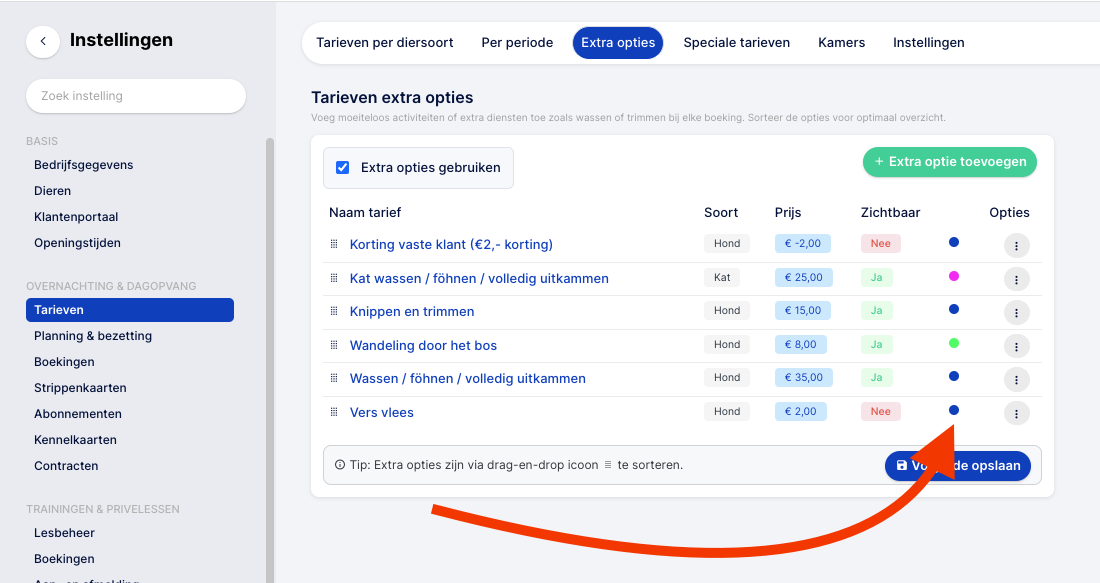Click the Nee visibility badge for Vers vlees

pyautogui.click(x=880, y=411)
